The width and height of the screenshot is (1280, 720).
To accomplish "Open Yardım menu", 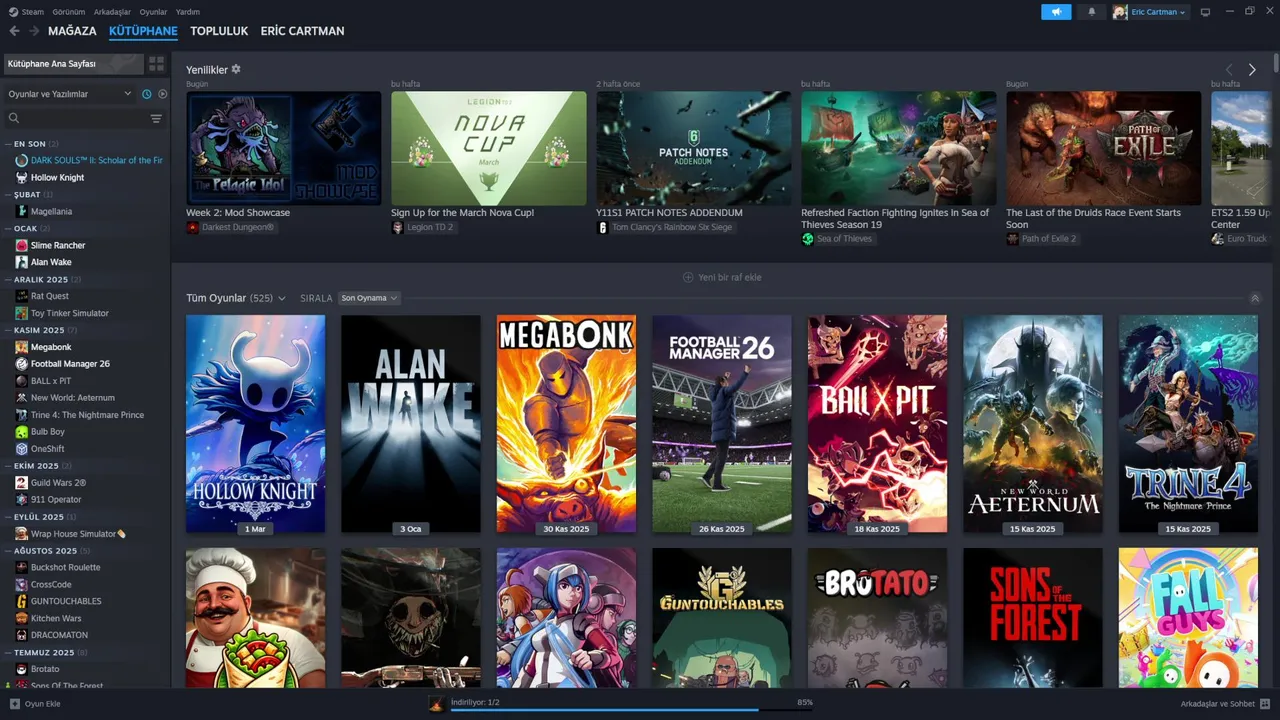I will tap(188, 12).
